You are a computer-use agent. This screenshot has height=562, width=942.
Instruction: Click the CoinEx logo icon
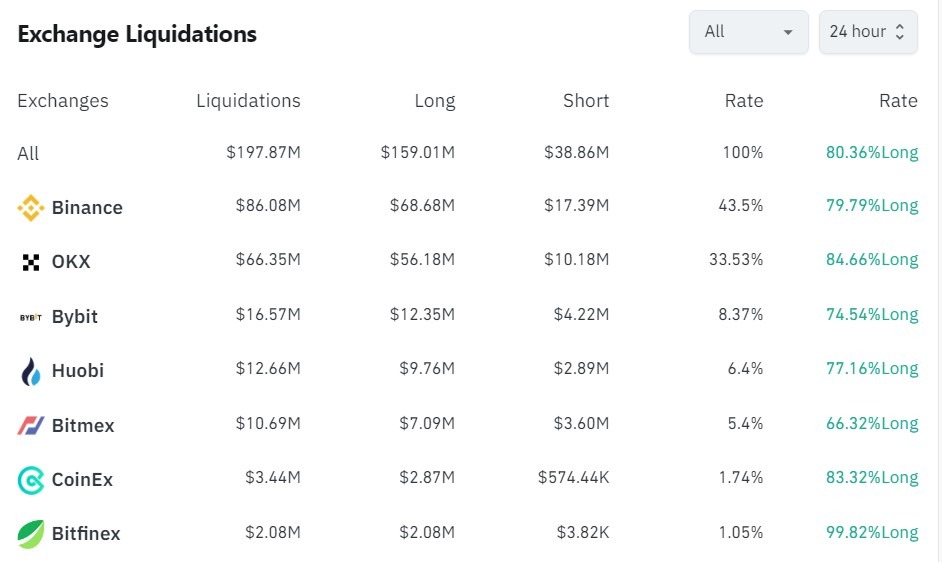pyautogui.click(x=31, y=480)
